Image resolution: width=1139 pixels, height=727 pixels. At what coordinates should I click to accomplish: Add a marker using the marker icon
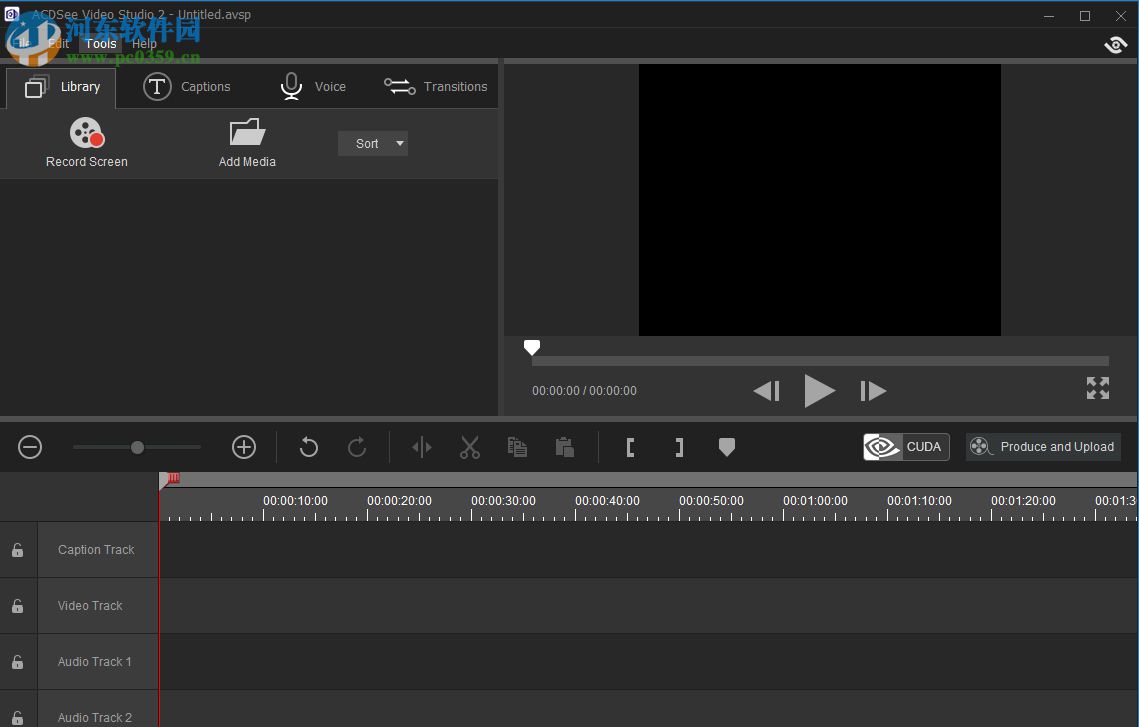tap(727, 447)
